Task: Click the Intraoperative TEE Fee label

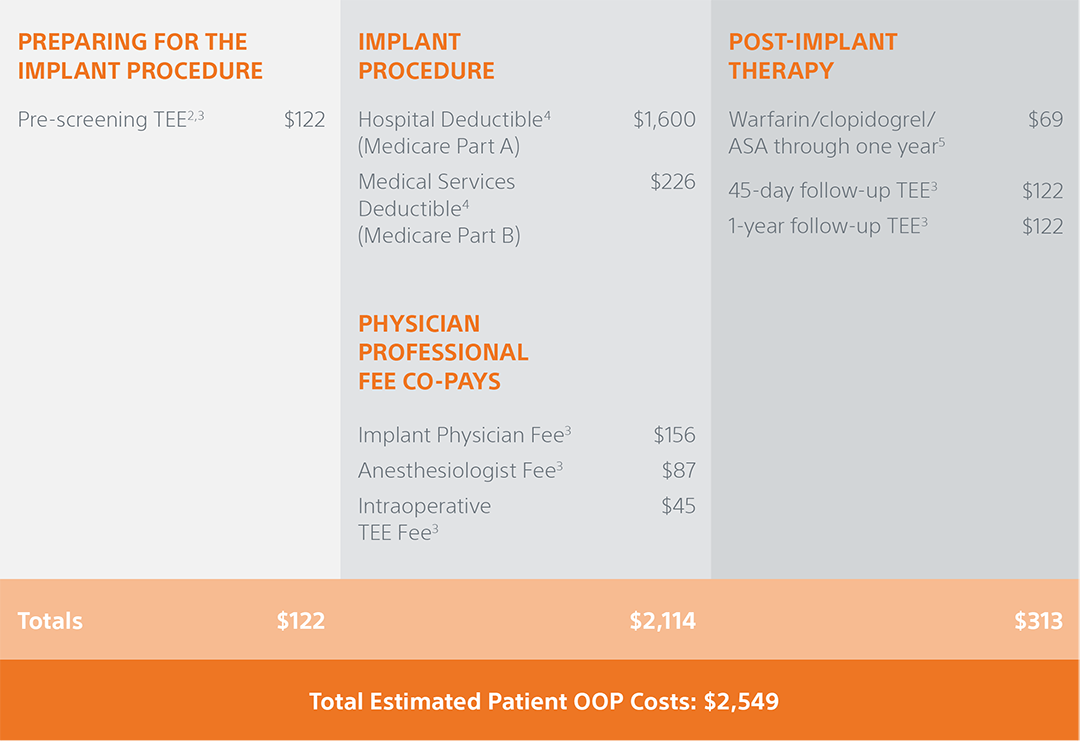Action: pyautogui.click(x=424, y=519)
